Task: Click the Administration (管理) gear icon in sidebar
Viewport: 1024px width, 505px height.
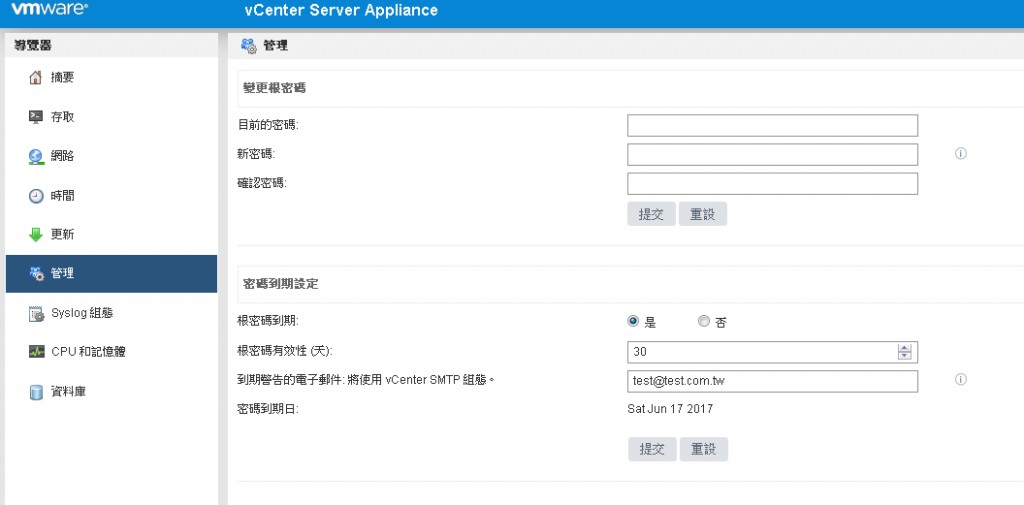Action: [x=37, y=274]
